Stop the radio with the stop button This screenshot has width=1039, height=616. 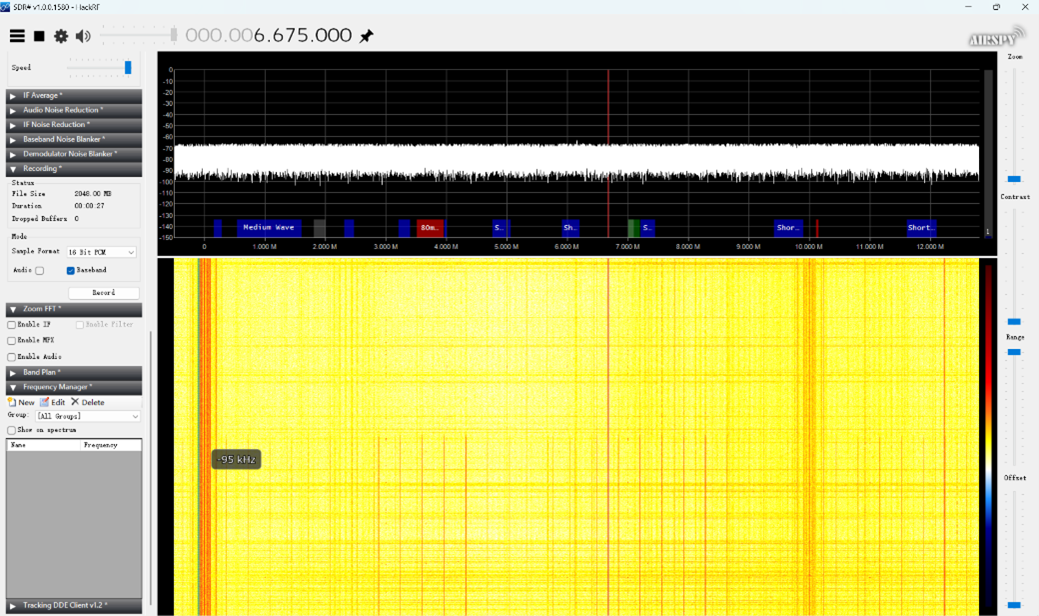tap(39, 36)
